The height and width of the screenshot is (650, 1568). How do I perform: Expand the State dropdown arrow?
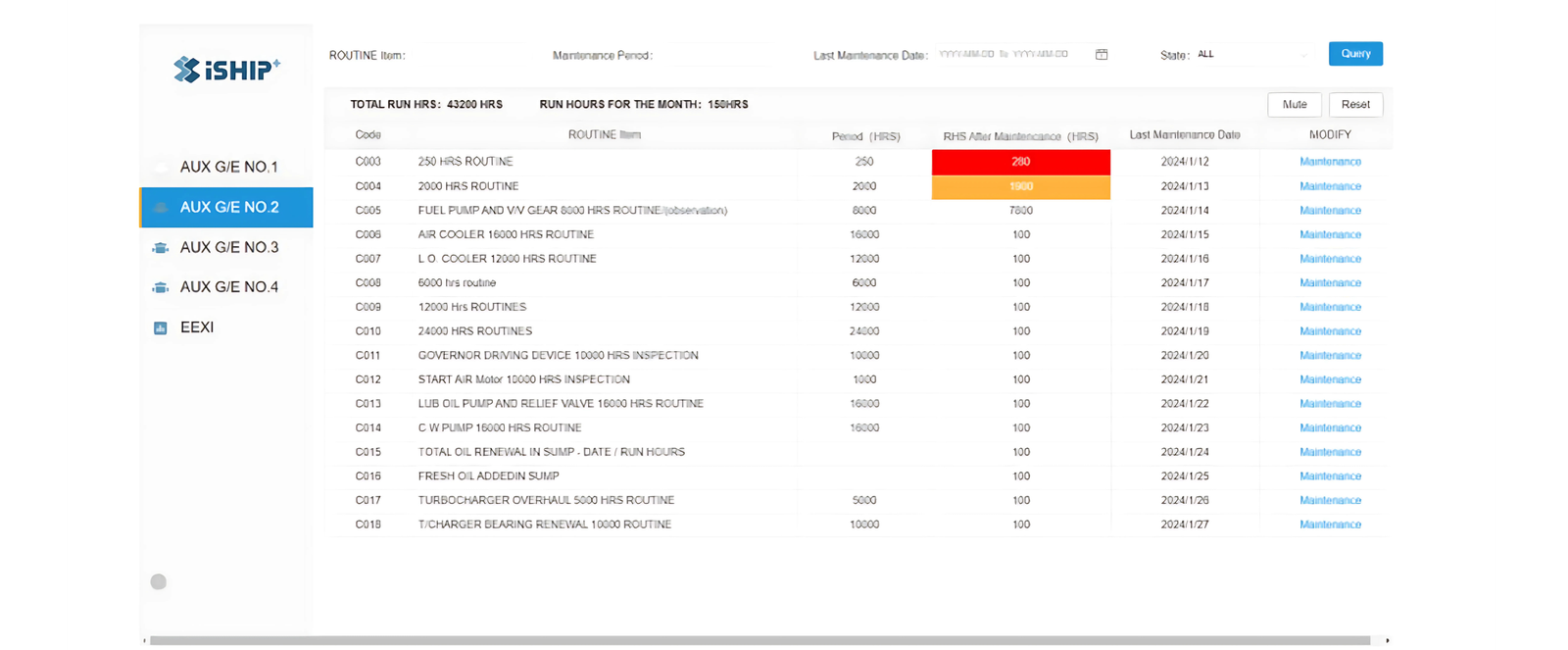(x=1303, y=55)
